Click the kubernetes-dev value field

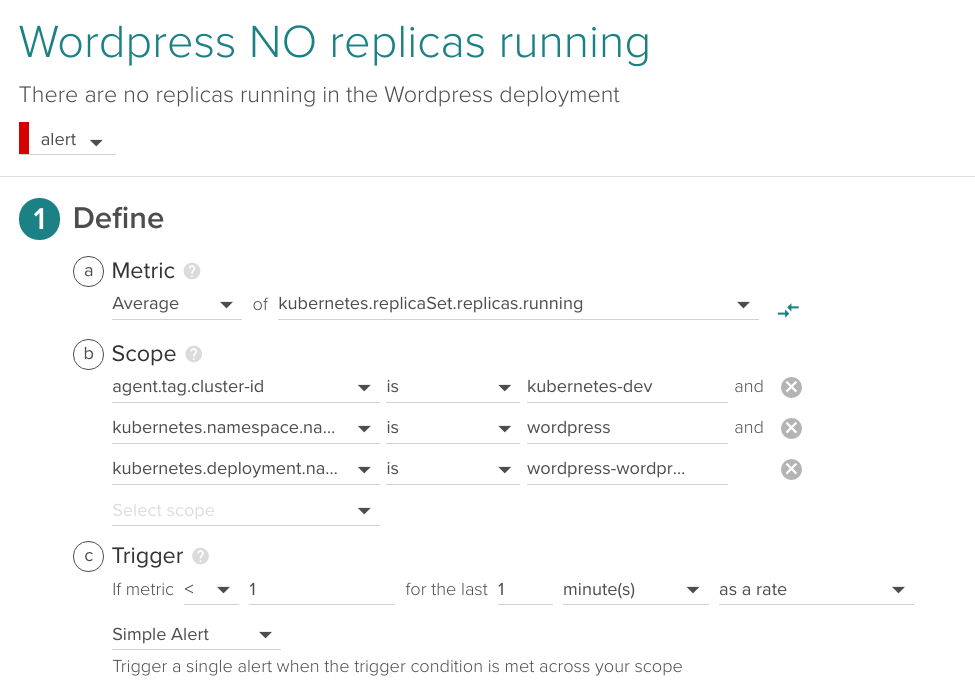pyautogui.click(x=627, y=387)
